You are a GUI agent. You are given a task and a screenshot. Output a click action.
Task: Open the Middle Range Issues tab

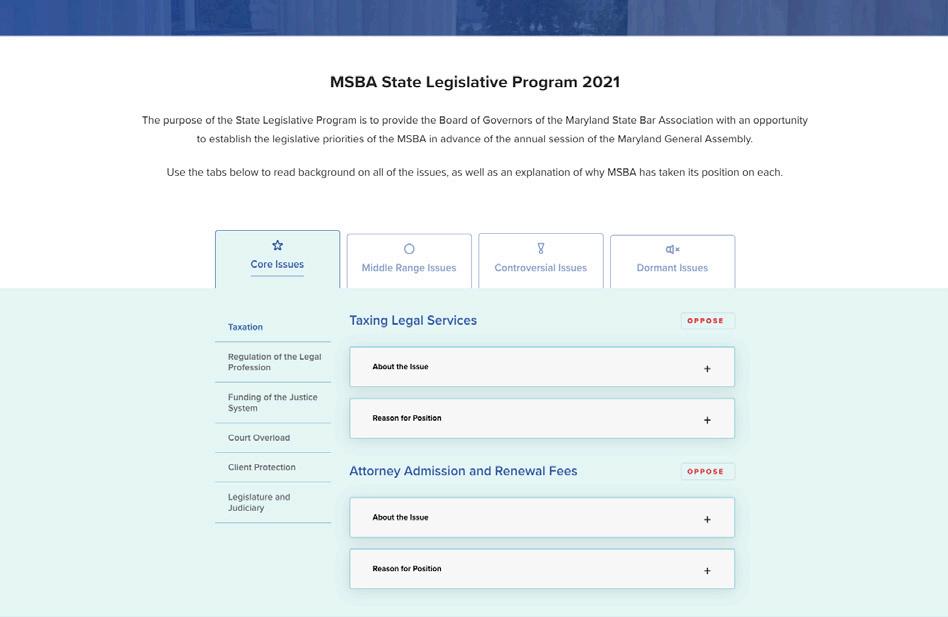pos(409,261)
